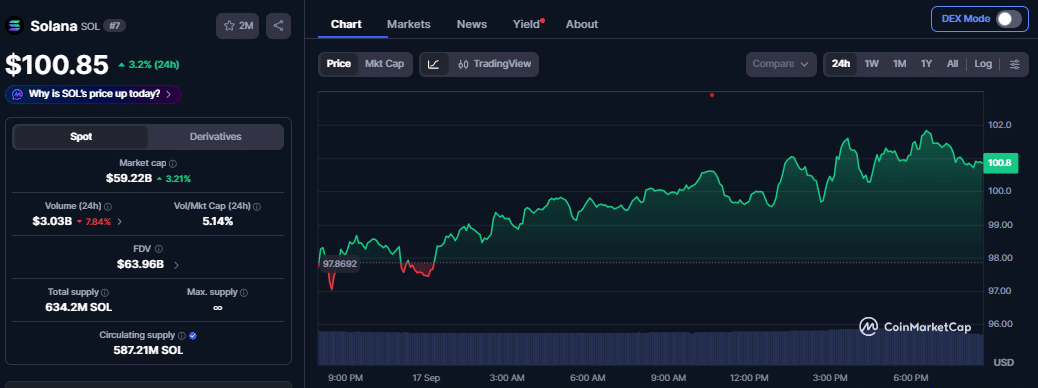Click info icon next to Circulating supply

click(x=181, y=336)
